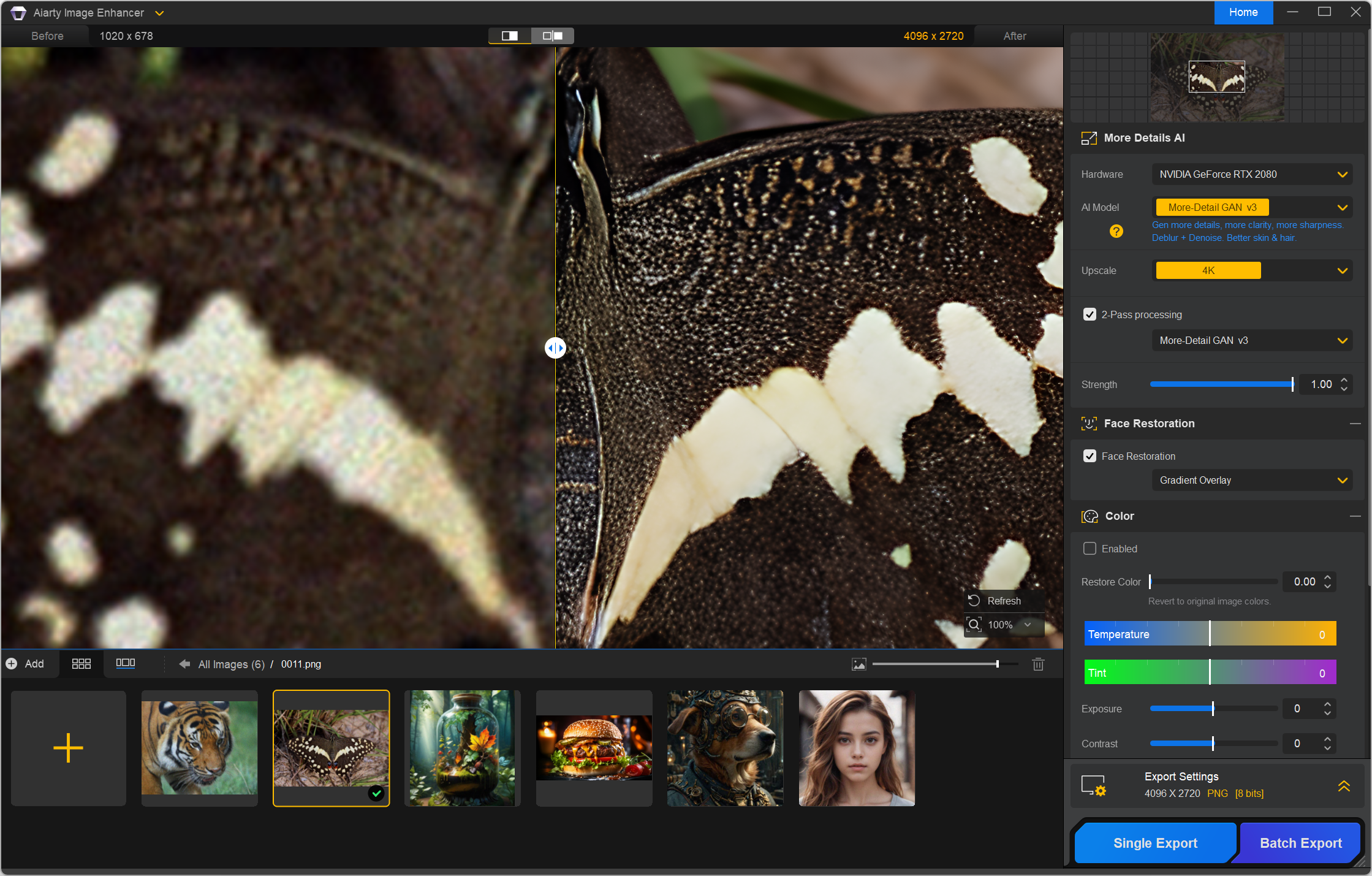Expand the Gradient Overlay dropdown

1251,480
